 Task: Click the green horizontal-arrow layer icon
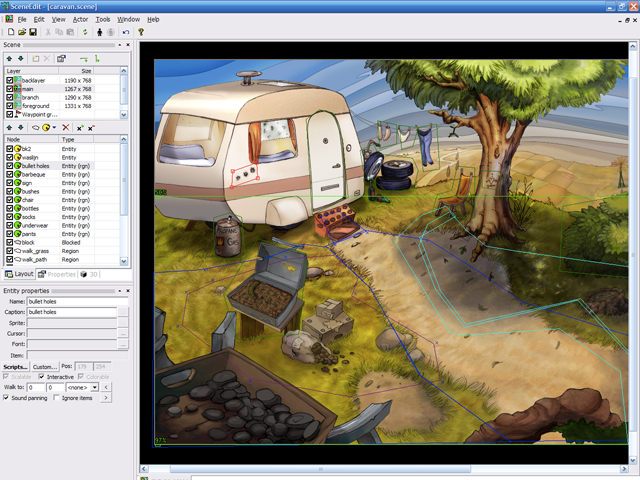coord(84,59)
